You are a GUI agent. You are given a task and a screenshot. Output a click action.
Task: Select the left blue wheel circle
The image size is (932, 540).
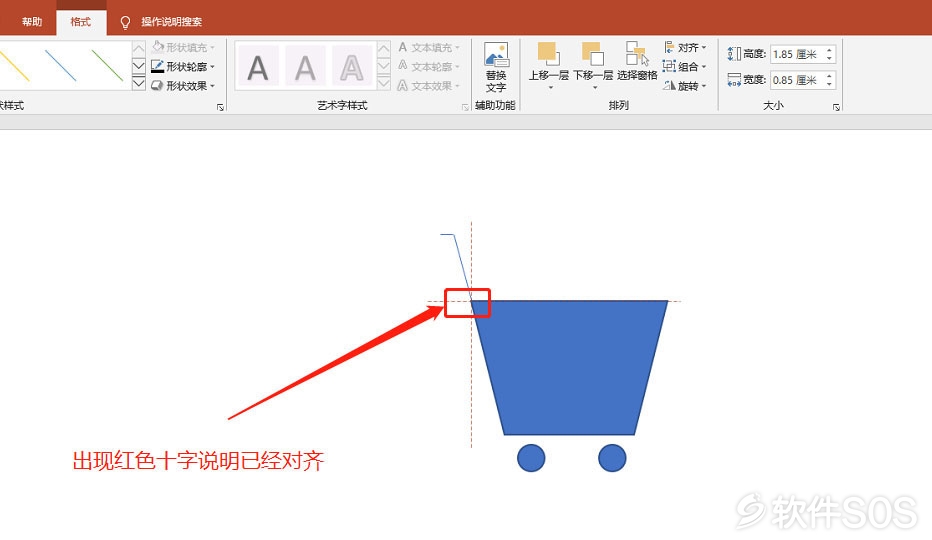pos(531,458)
